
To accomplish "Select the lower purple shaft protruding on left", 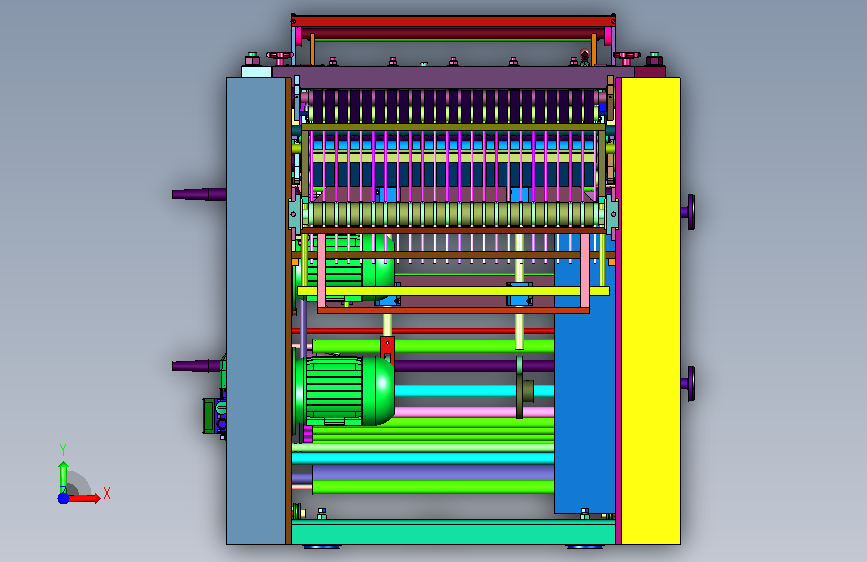I will 197,366.
